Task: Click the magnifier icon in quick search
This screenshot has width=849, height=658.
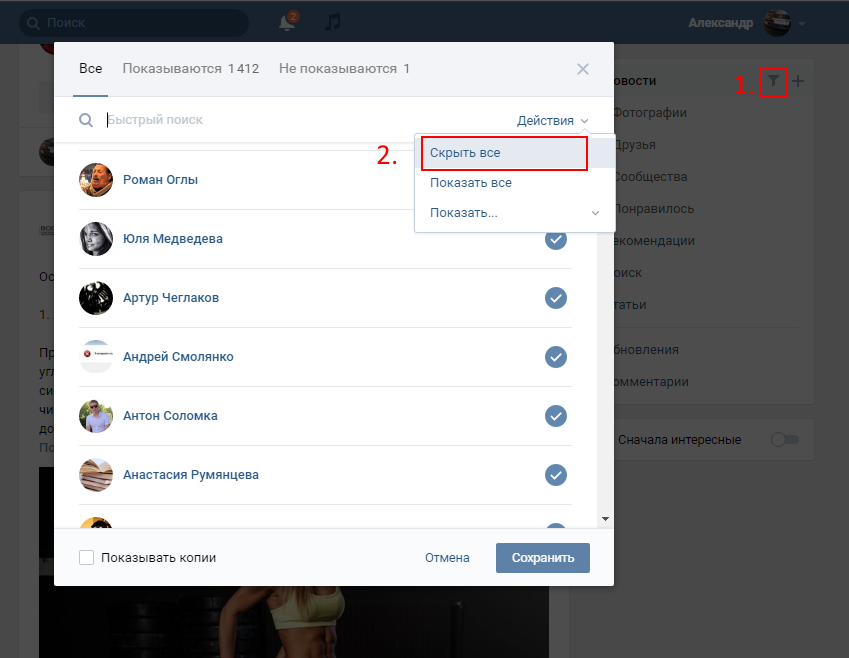Action: [x=87, y=121]
